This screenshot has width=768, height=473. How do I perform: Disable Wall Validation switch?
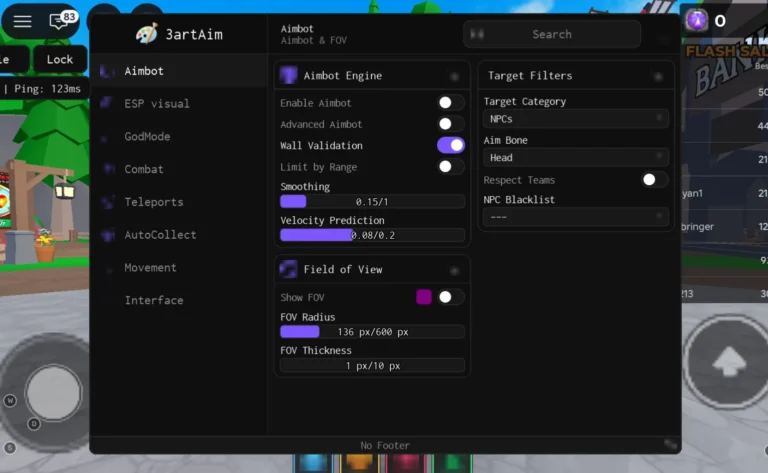coord(450,145)
